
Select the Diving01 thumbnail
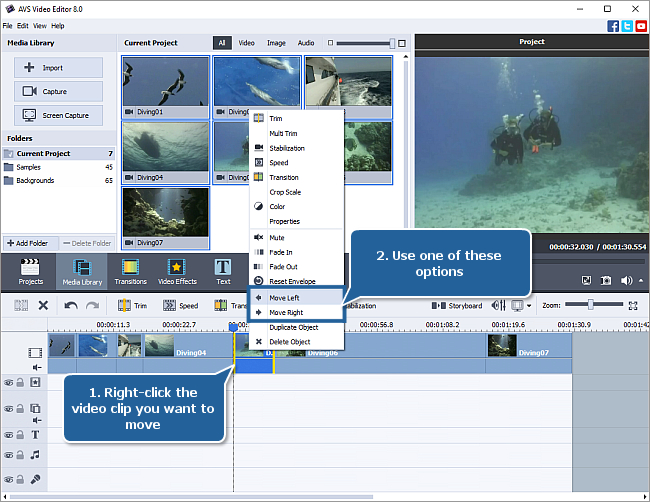165,87
